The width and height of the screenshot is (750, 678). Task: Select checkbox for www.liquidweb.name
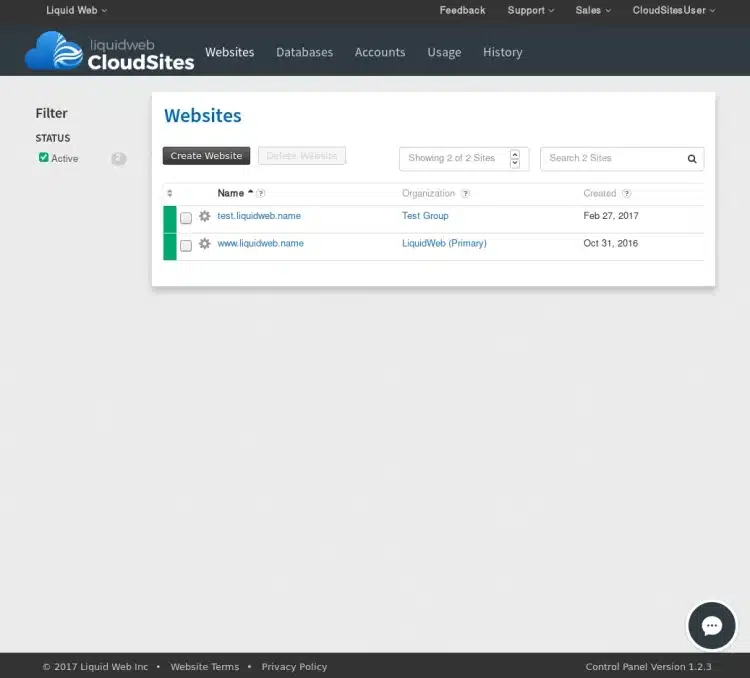click(x=186, y=245)
